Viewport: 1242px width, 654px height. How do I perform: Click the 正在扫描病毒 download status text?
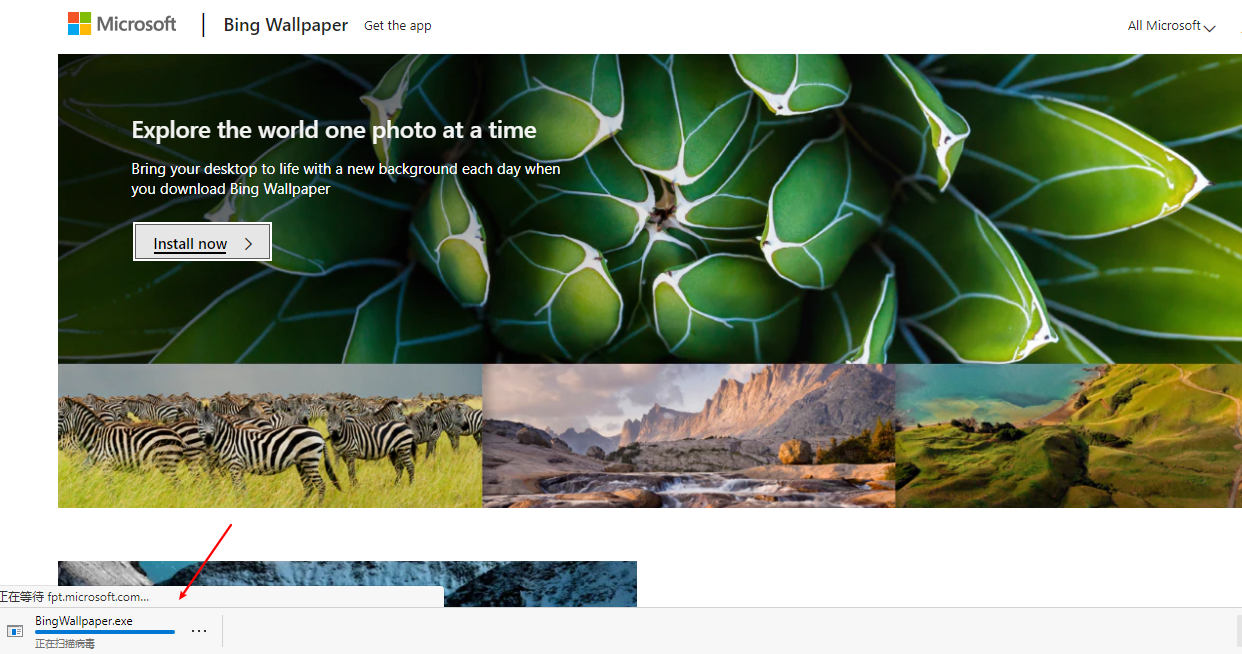point(65,644)
